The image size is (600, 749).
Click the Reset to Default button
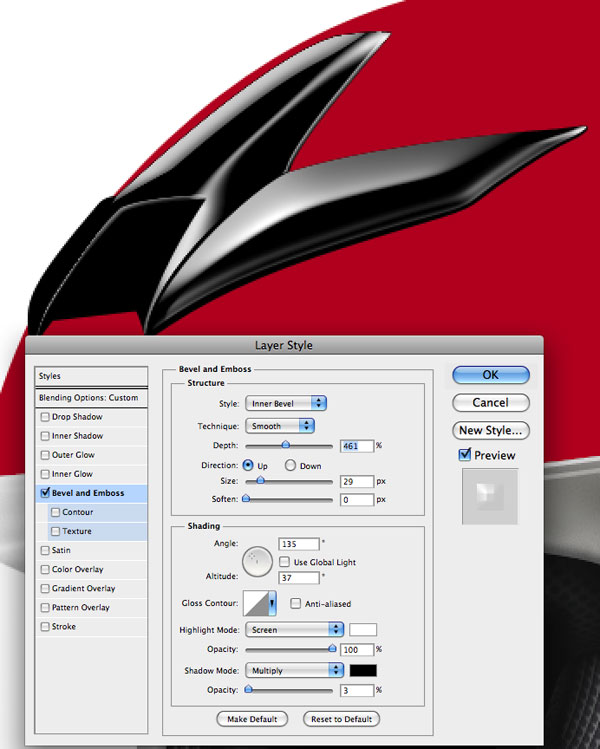pos(342,719)
